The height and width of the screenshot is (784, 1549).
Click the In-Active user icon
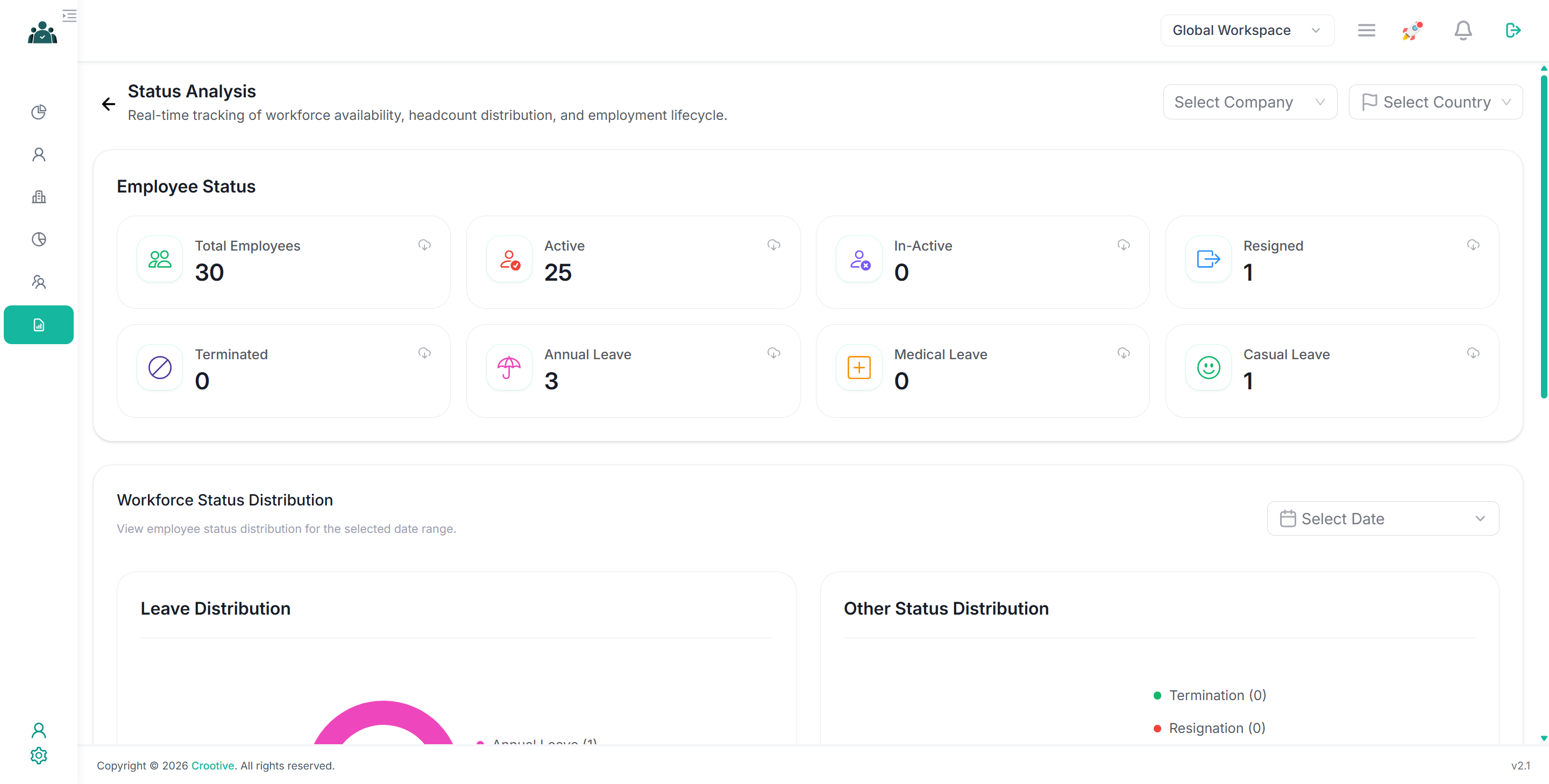tap(859, 259)
